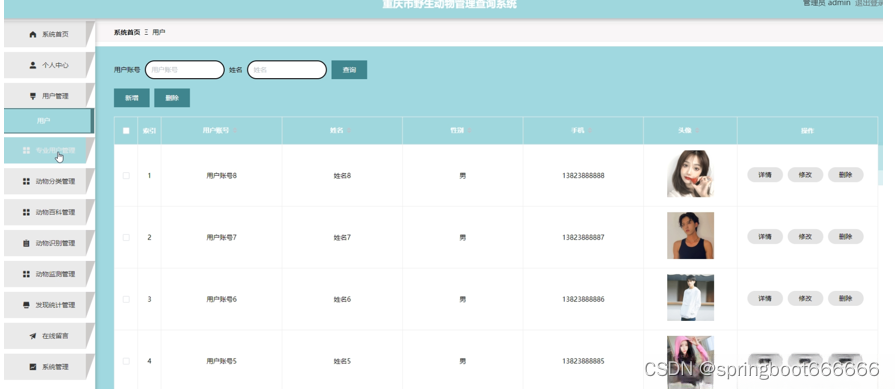Click 系统首页 in the breadcrumb

click(127, 33)
